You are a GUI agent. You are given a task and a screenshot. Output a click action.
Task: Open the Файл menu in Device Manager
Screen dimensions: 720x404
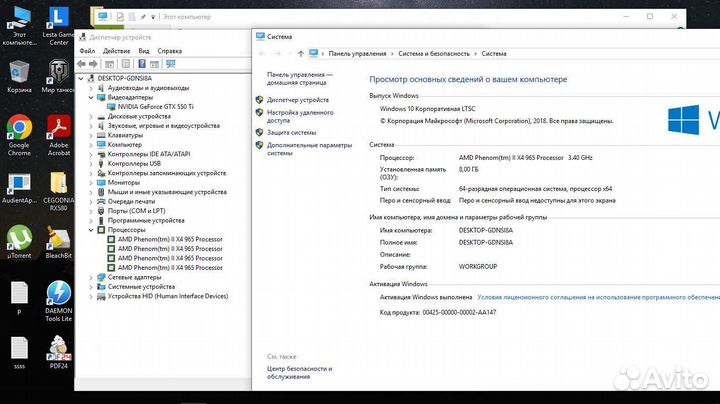87,51
